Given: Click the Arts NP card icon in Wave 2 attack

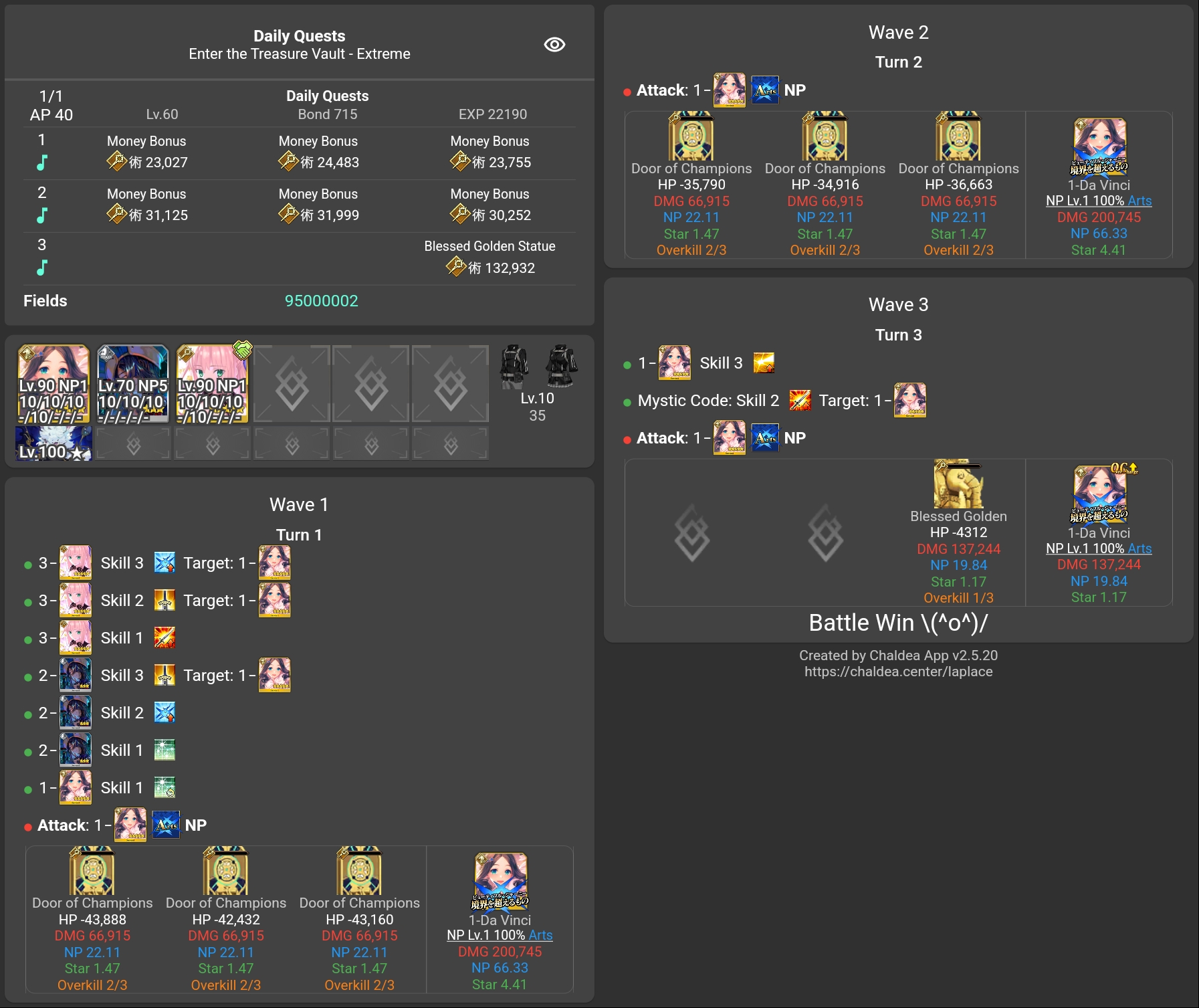Looking at the screenshot, I should 765,90.
